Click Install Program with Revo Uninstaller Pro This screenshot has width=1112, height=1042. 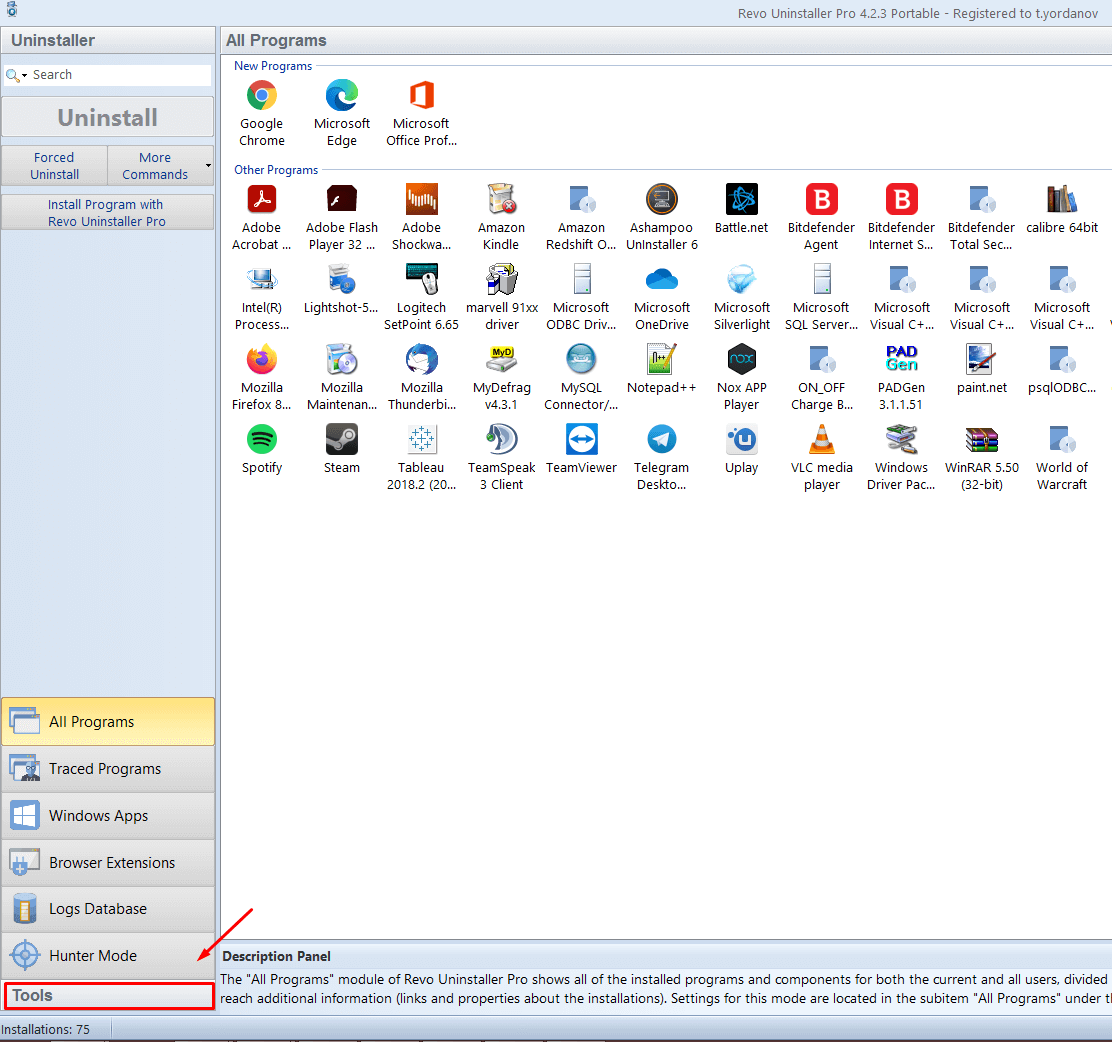point(108,213)
